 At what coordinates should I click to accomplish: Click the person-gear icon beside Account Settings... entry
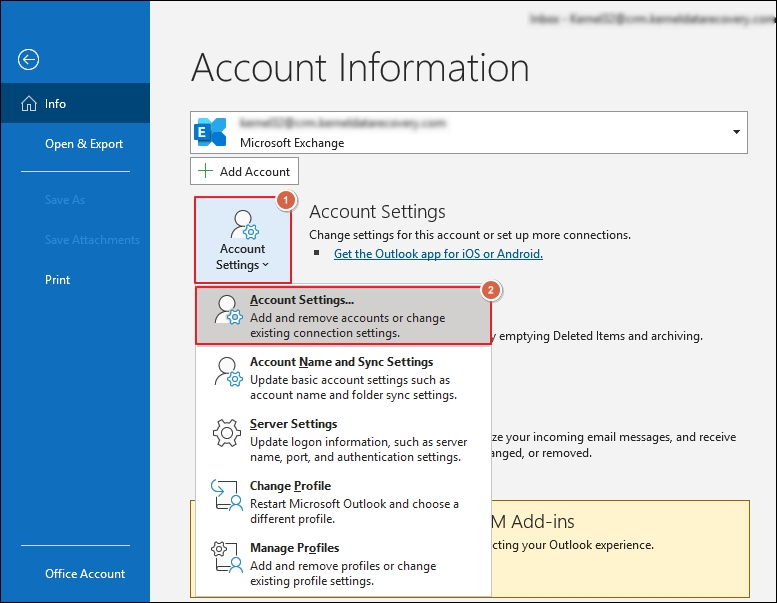(228, 310)
